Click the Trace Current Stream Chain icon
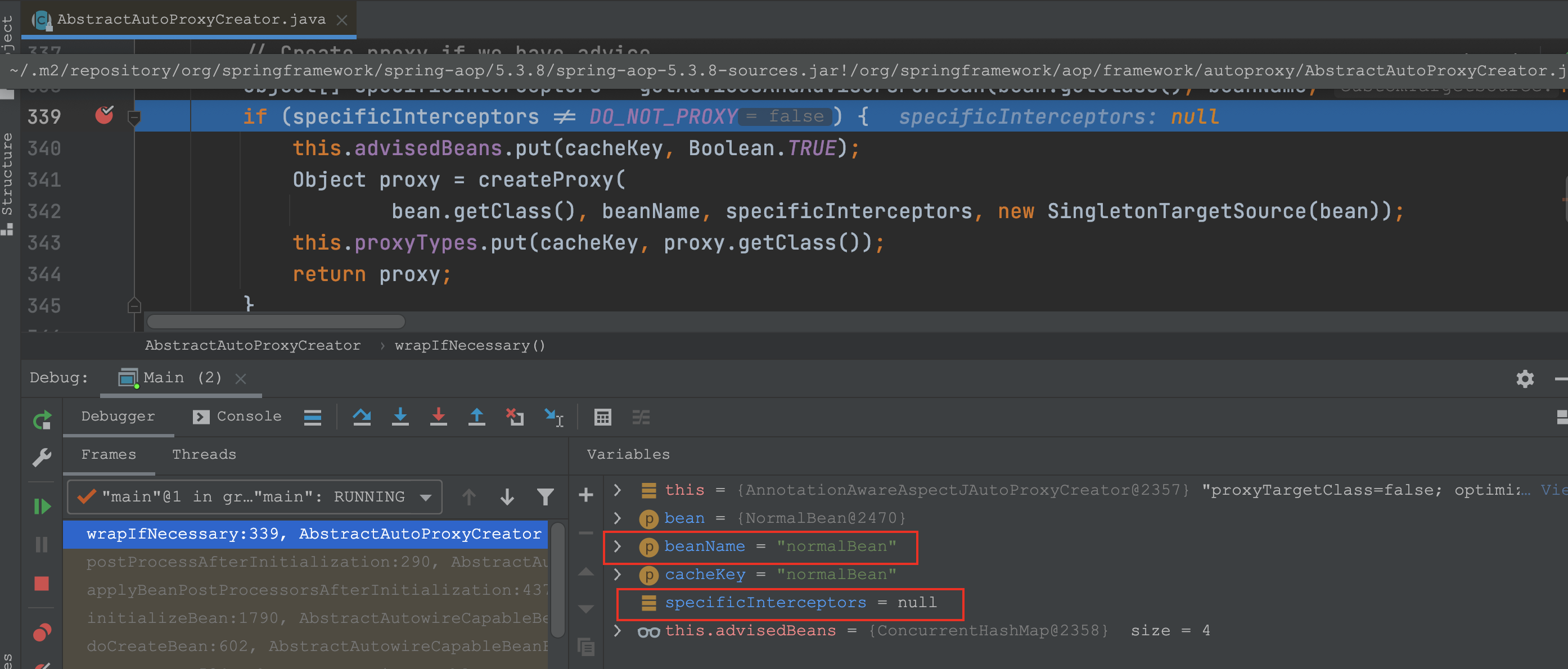1568x669 pixels. [x=641, y=417]
